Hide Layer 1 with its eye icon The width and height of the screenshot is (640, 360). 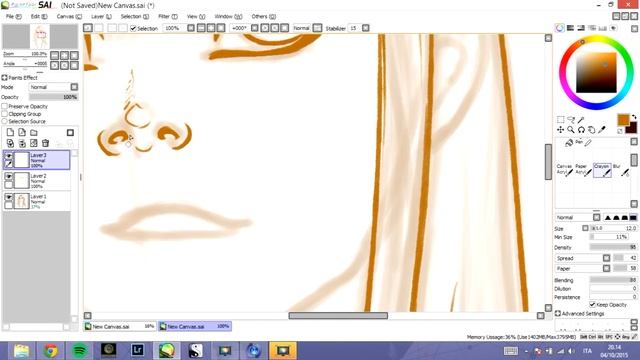[9, 197]
